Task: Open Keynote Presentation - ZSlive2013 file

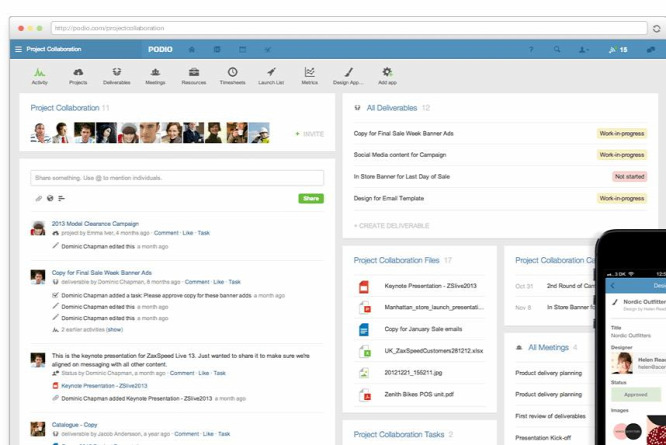Action: pyautogui.click(x=430, y=286)
